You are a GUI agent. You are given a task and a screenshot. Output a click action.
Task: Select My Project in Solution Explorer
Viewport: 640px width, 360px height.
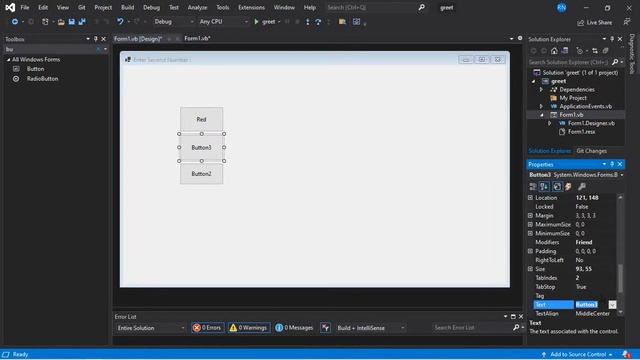(x=573, y=98)
